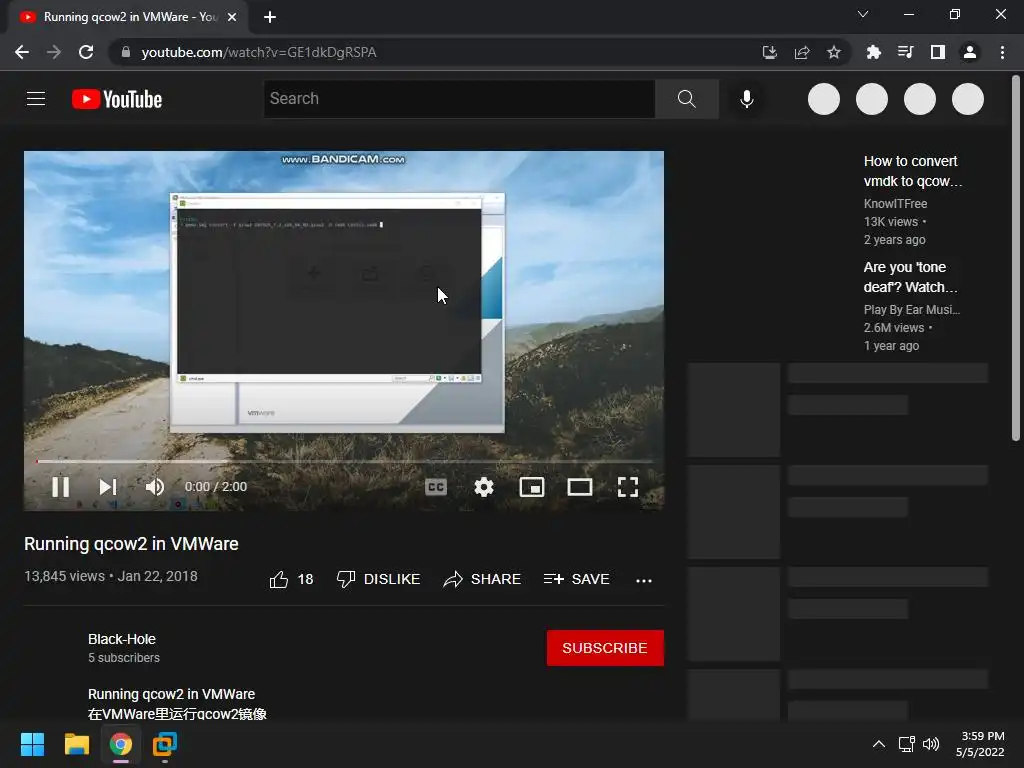Open network settings in system tray
Image resolution: width=1024 pixels, height=768 pixels.
tap(906, 744)
